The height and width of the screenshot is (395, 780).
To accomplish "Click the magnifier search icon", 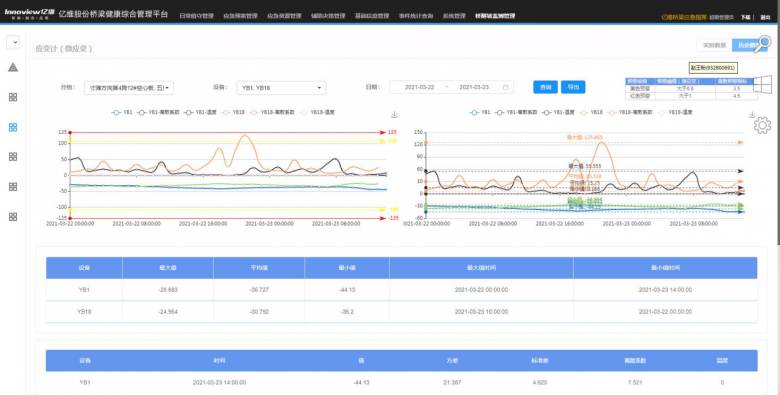I will 764,43.
